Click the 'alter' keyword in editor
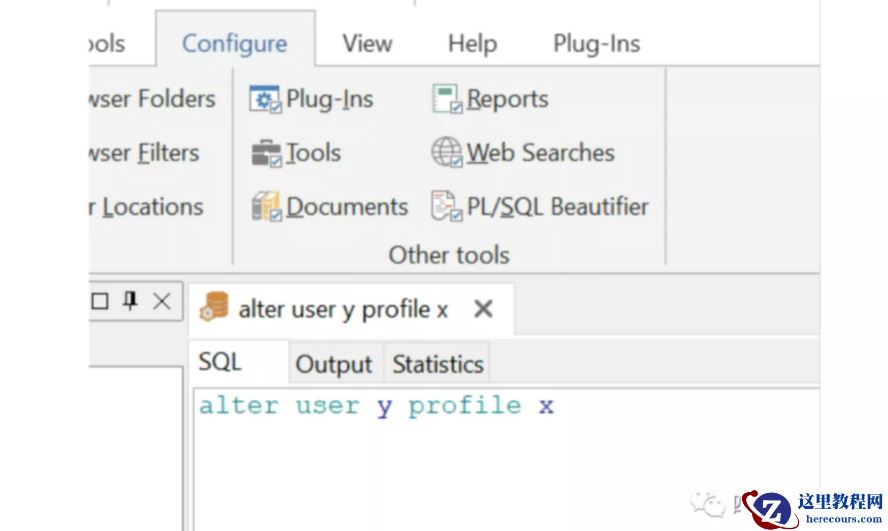Screen dimensions: 888x531 click(238, 406)
